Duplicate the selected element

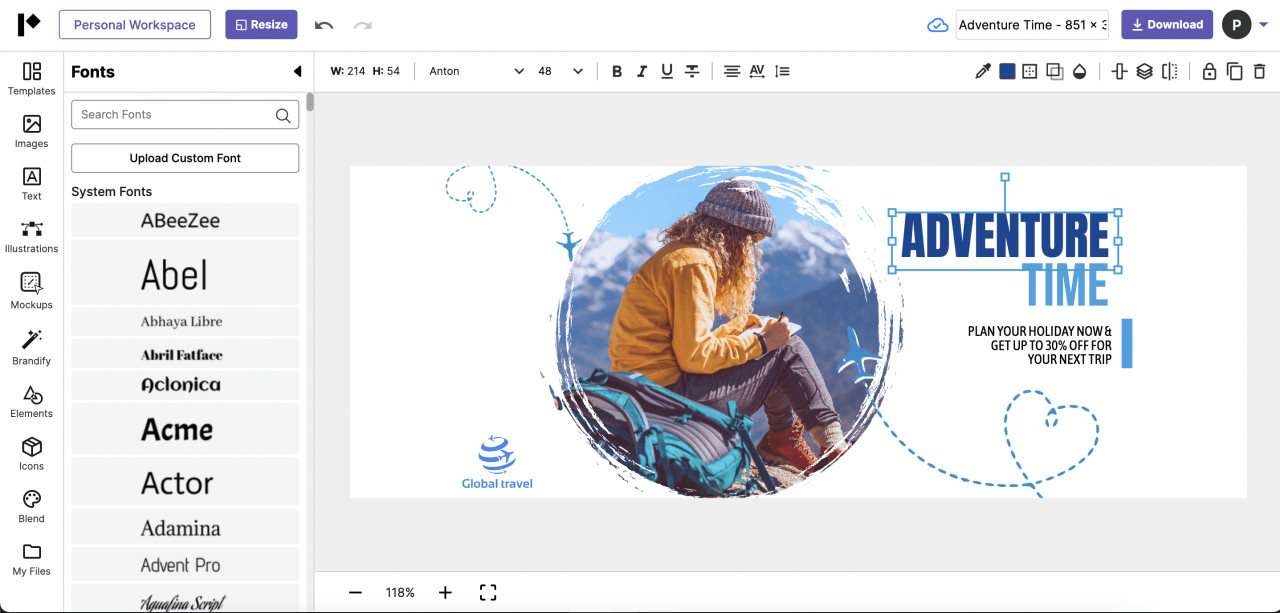(1234, 71)
